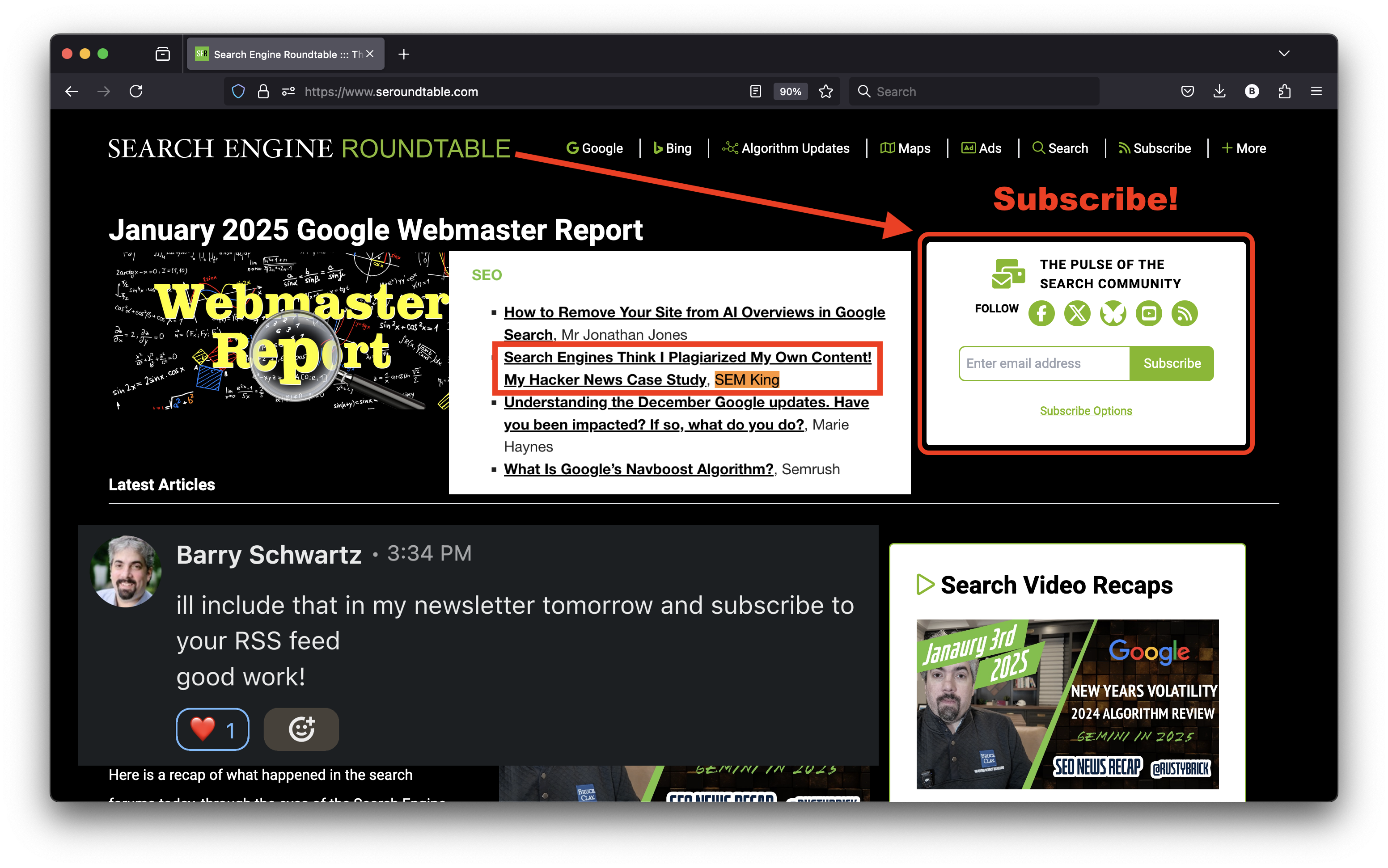Click the green Subscribe button
The image size is (1388, 868).
pyautogui.click(x=1172, y=363)
